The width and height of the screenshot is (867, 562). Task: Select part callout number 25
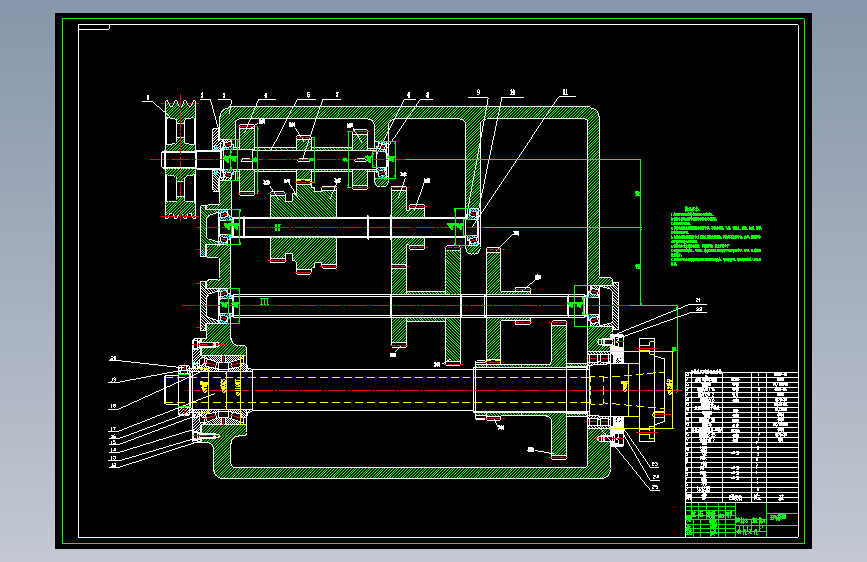point(655,488)
